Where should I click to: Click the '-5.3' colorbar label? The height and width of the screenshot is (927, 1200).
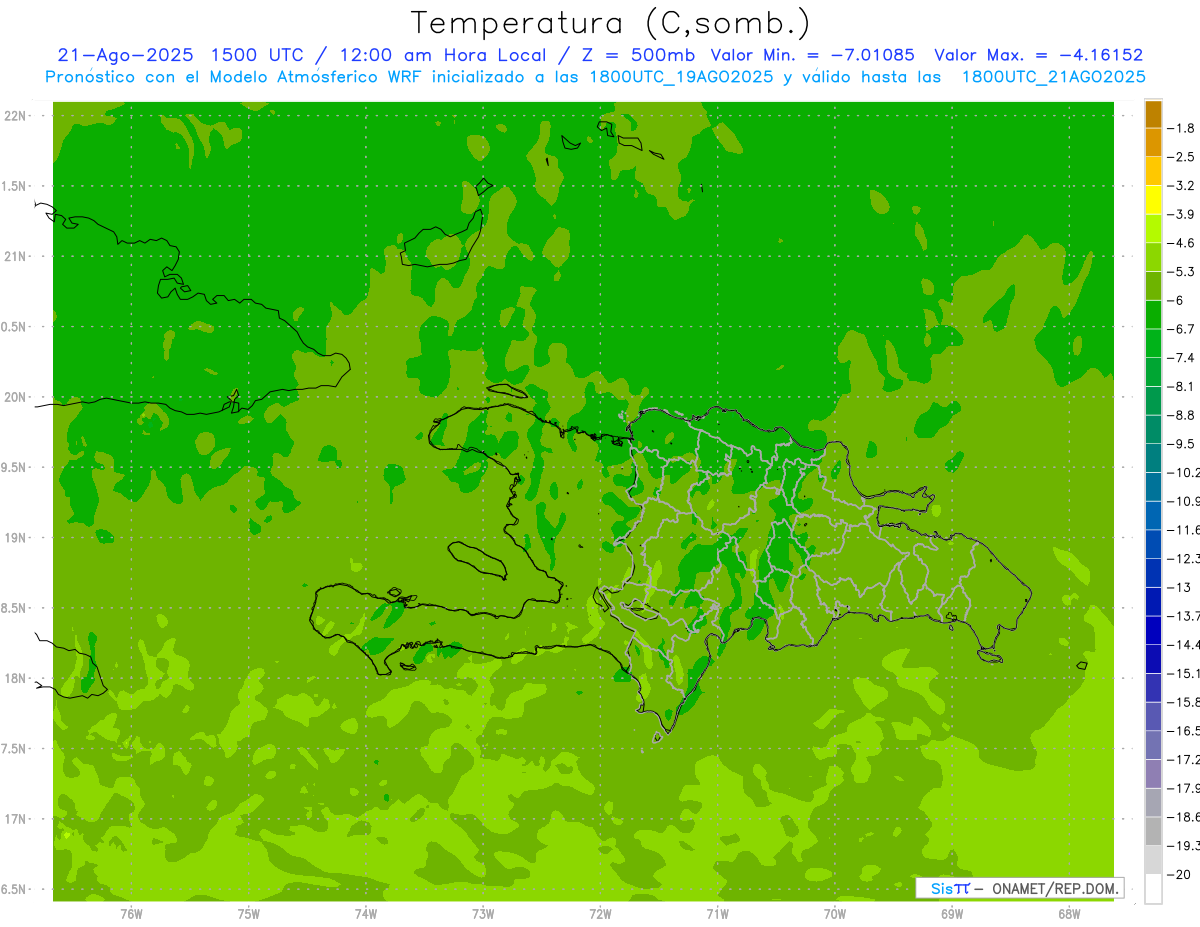point(1181,272)
